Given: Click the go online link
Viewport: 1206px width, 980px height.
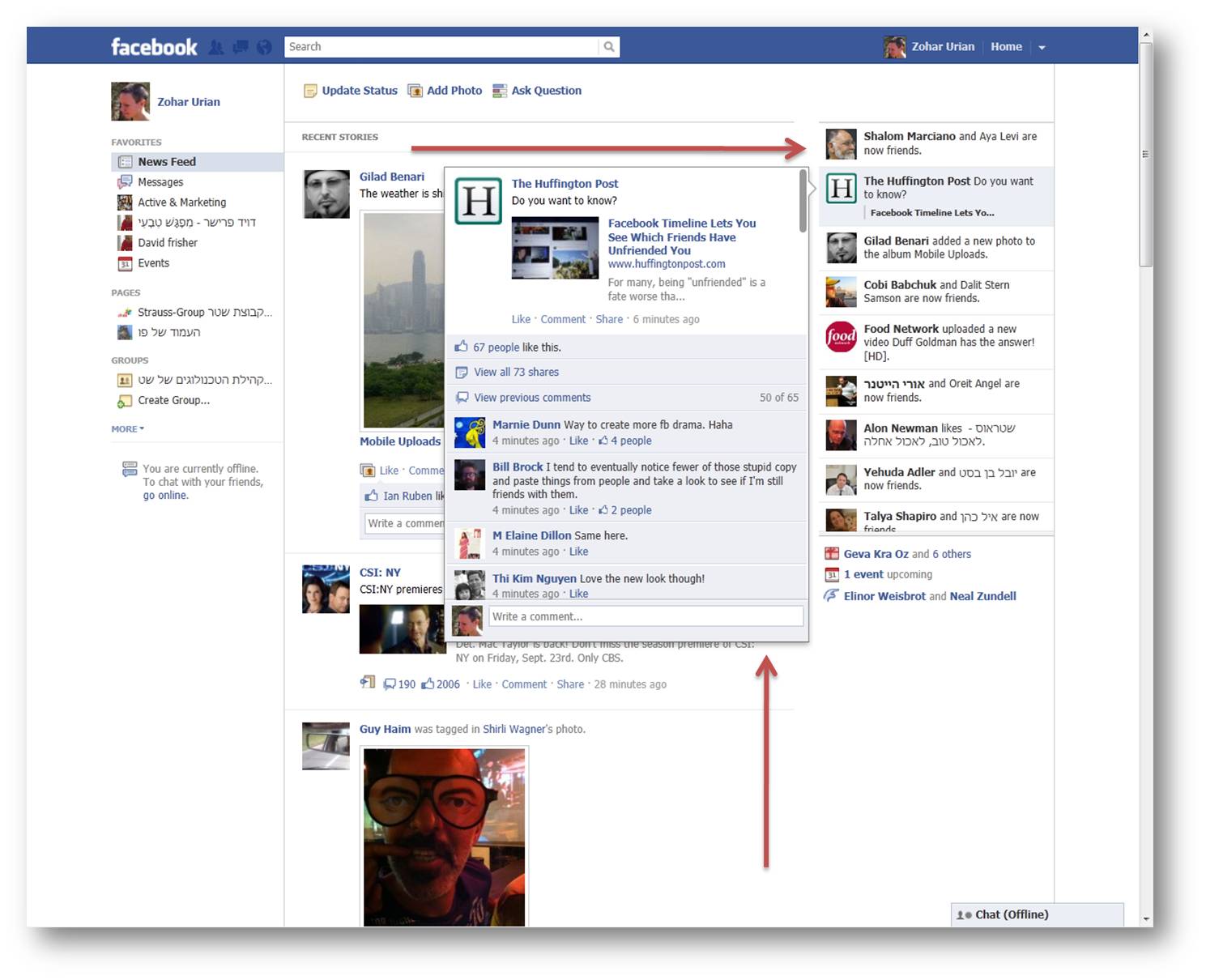Looking at the screenshot, I should pos(165,496).
